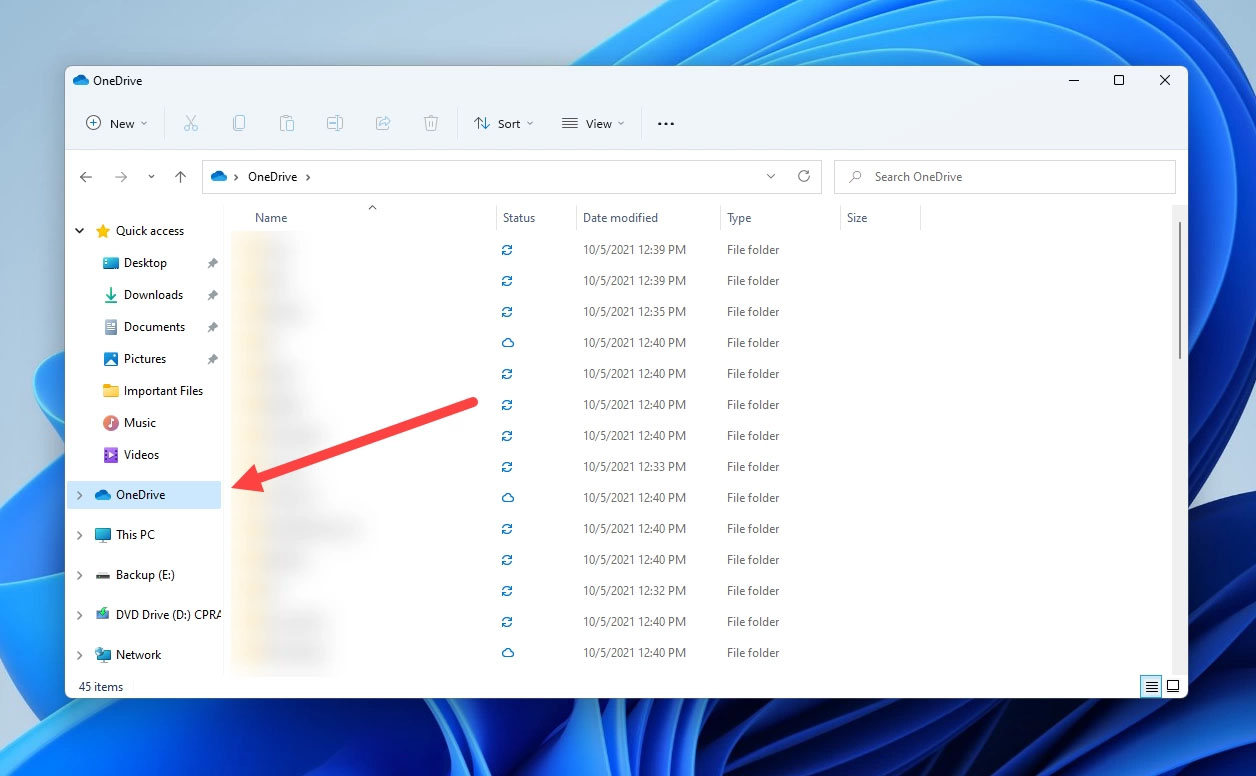This screenshot has width=1256, height=776.
Task: Open the See more ellipsis menu
Action: coord(666,124)
